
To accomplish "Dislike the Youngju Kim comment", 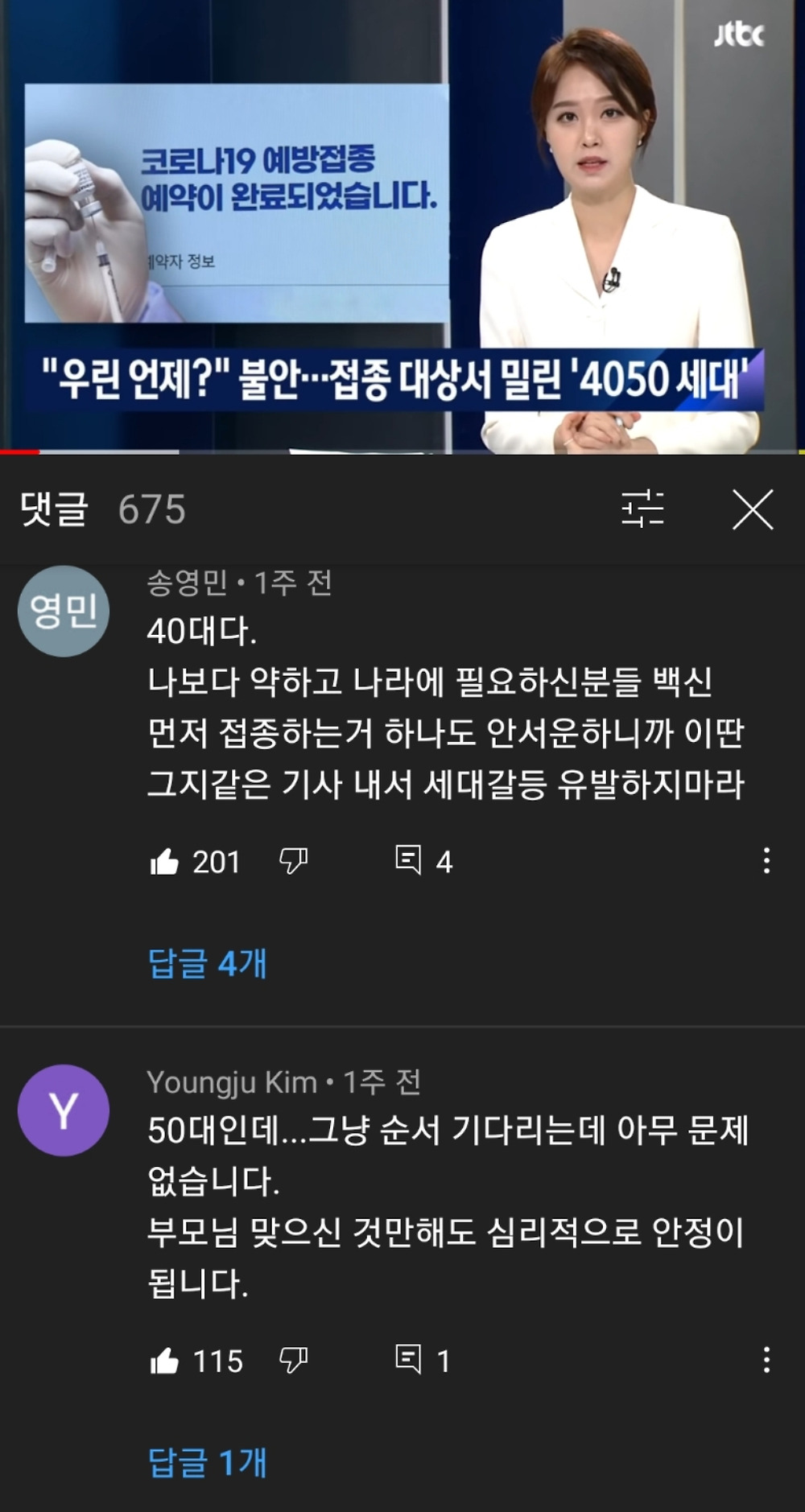I will [293, 1361].
